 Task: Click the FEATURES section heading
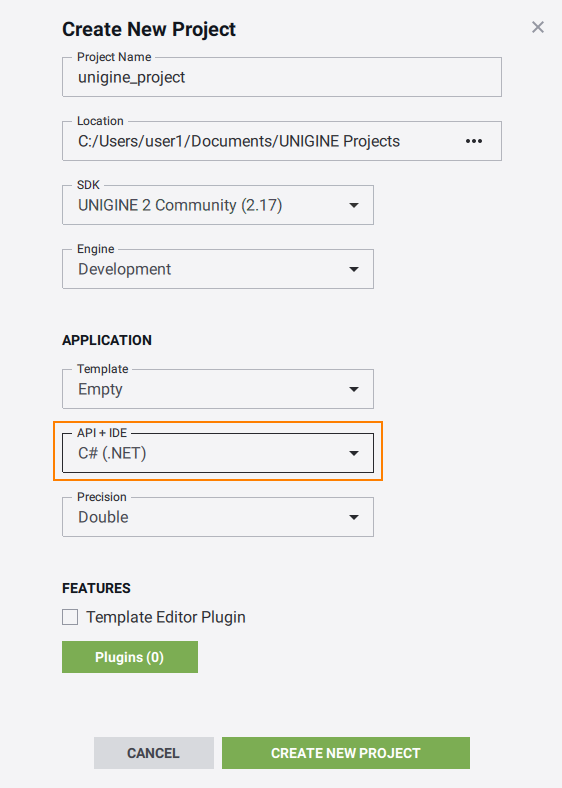coord(97,588)
